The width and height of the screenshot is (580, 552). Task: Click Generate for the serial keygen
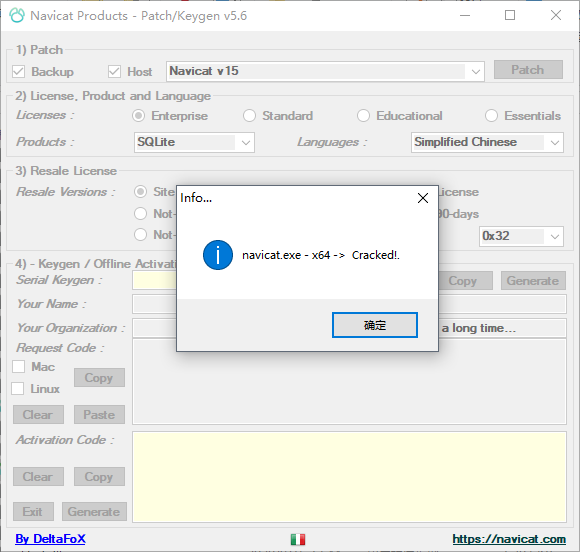pos(533,280)
